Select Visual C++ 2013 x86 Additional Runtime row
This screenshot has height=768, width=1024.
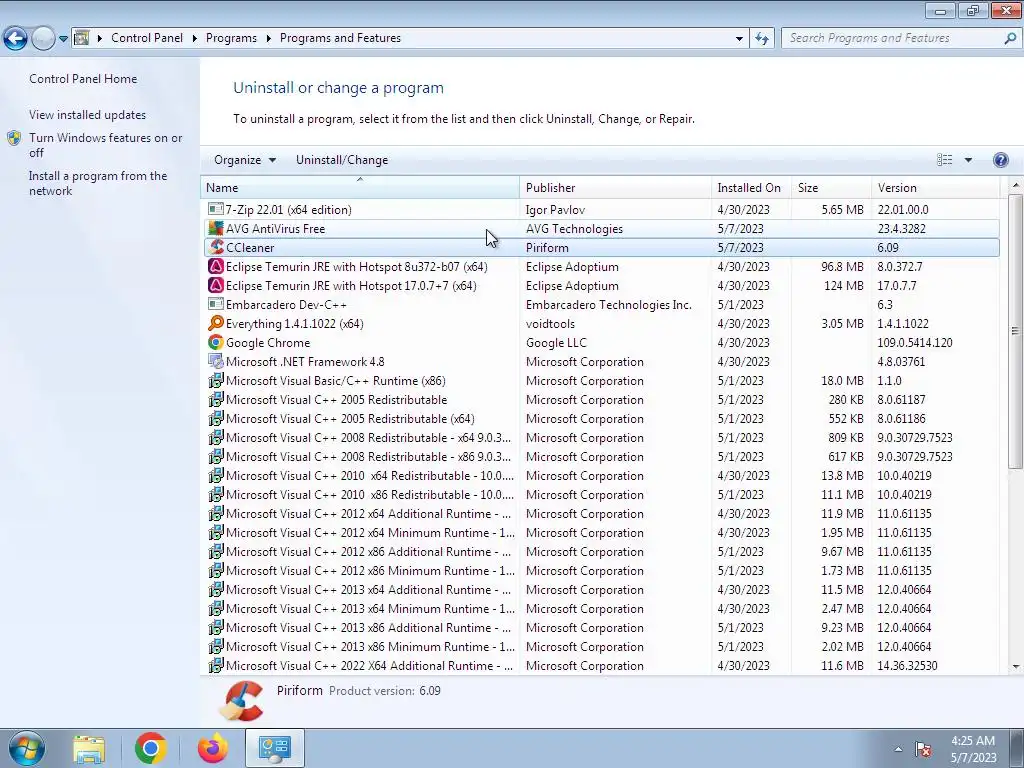[600, 627]
